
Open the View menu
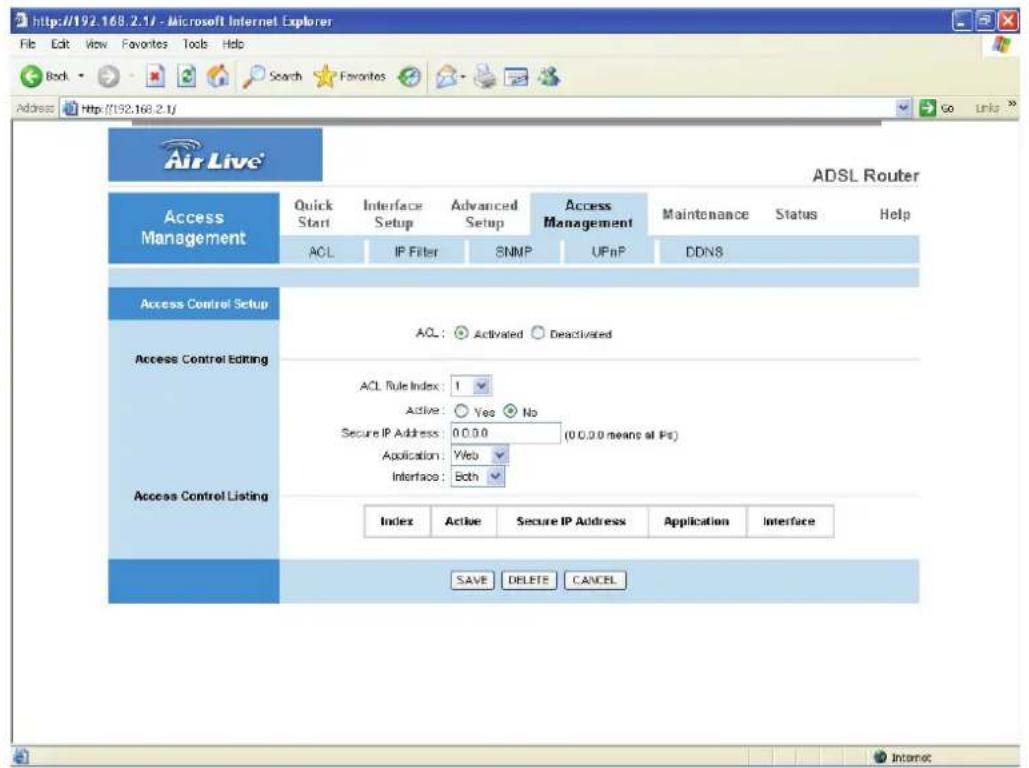click(96, 44)
